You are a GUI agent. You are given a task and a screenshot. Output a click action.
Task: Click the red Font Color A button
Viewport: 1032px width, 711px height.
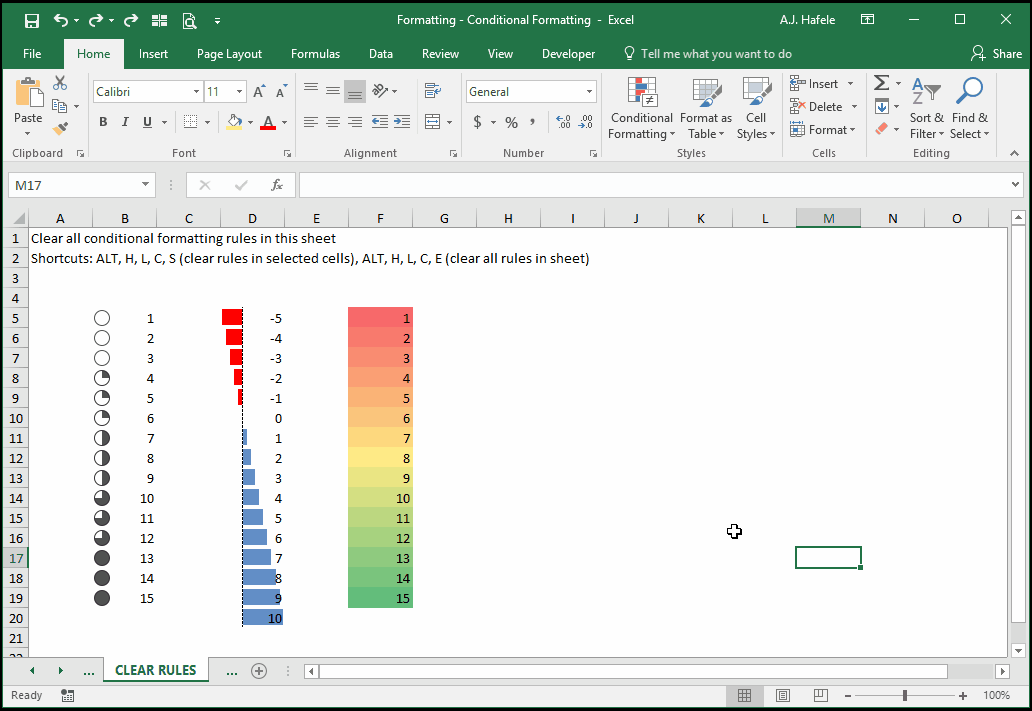point(268,122)
